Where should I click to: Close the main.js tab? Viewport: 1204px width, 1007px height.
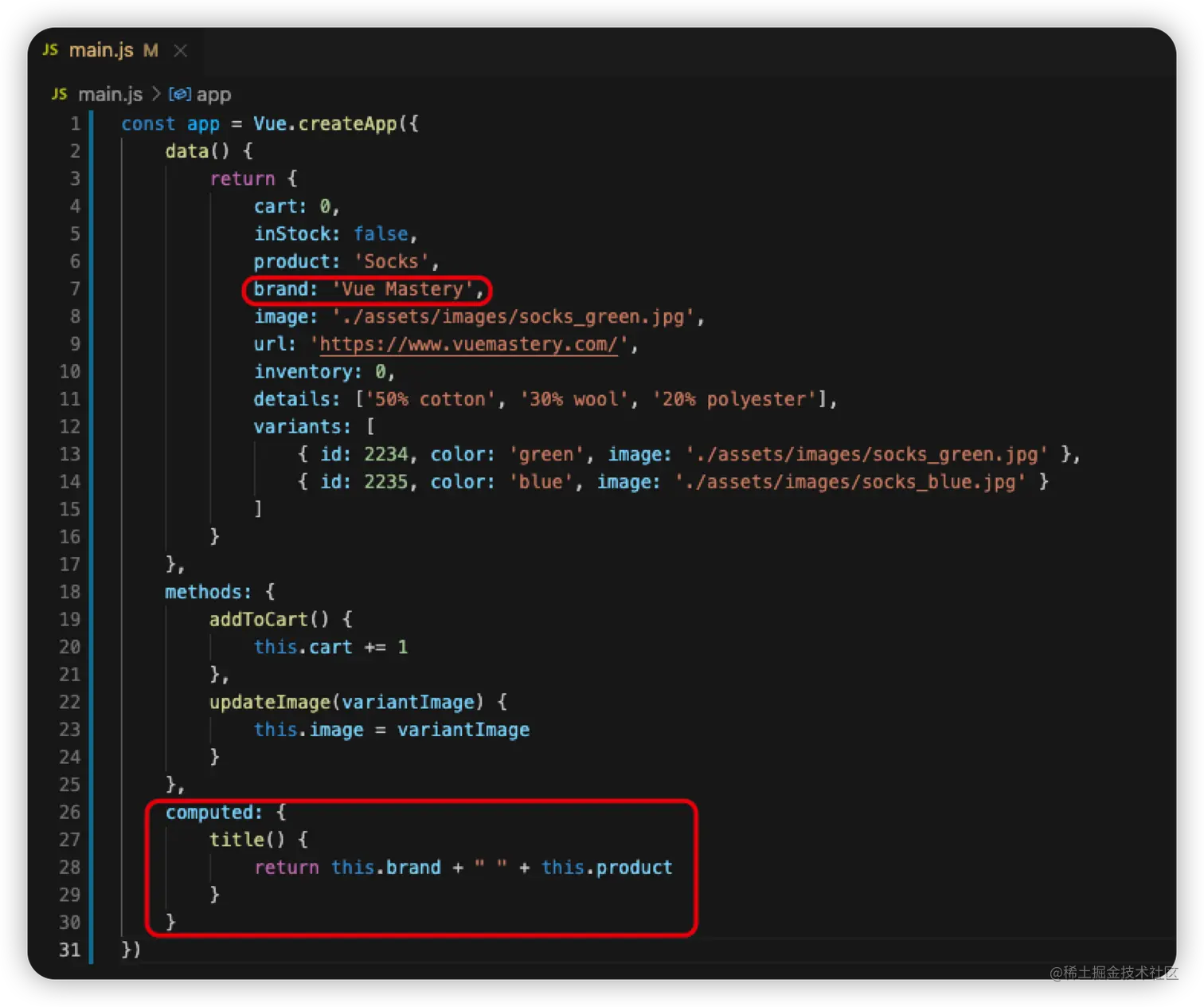181,51
